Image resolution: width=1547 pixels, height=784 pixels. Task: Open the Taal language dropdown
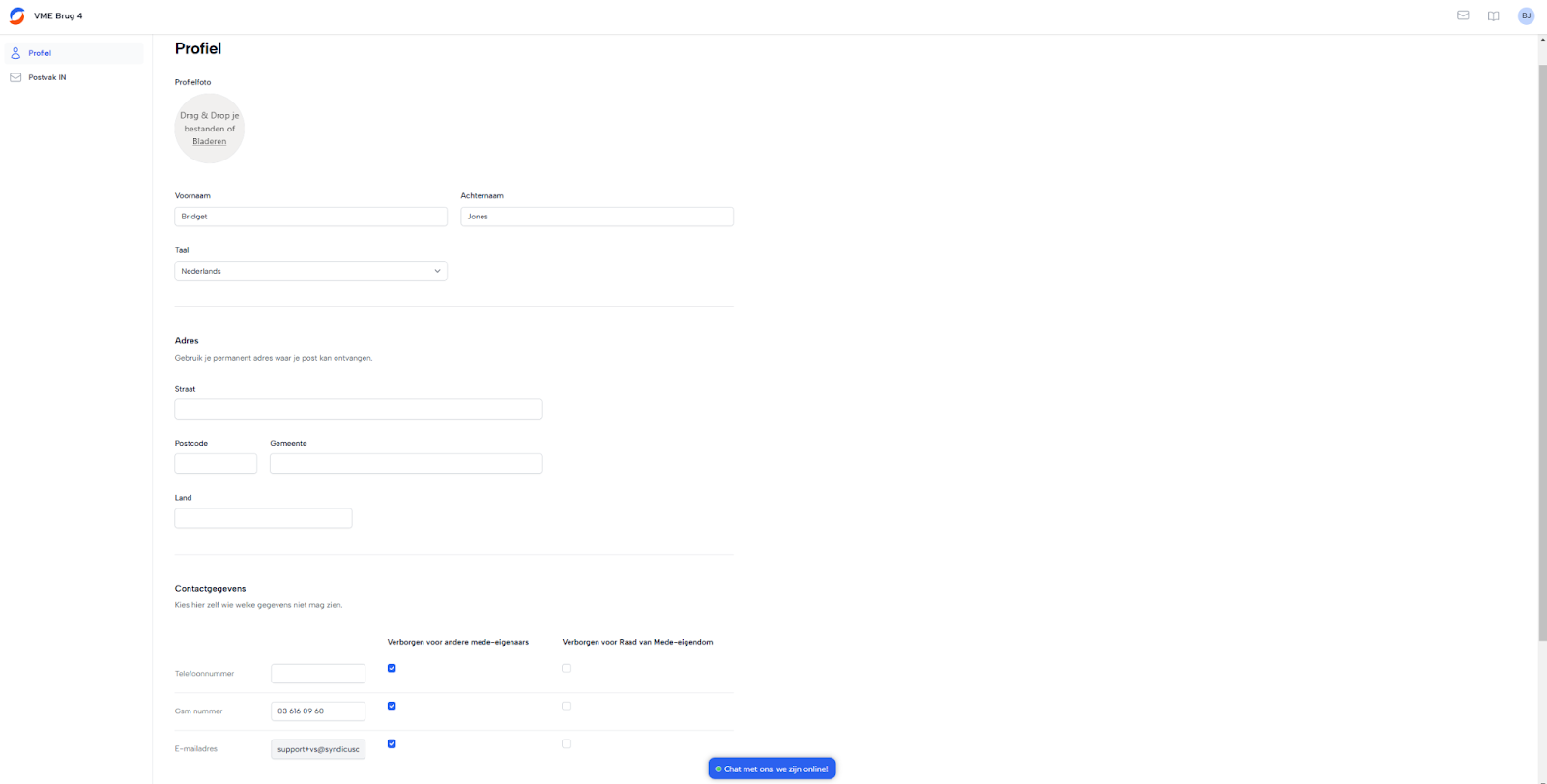tap(310, 271)
